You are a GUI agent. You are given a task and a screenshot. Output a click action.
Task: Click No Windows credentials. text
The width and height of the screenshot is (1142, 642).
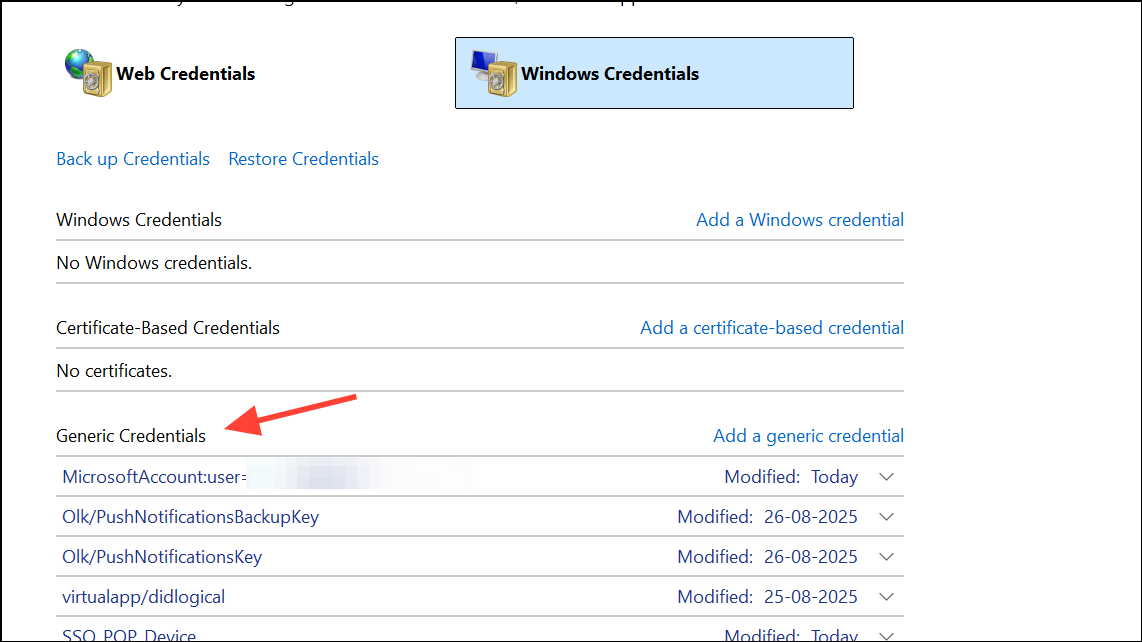[x=154, y=263]
